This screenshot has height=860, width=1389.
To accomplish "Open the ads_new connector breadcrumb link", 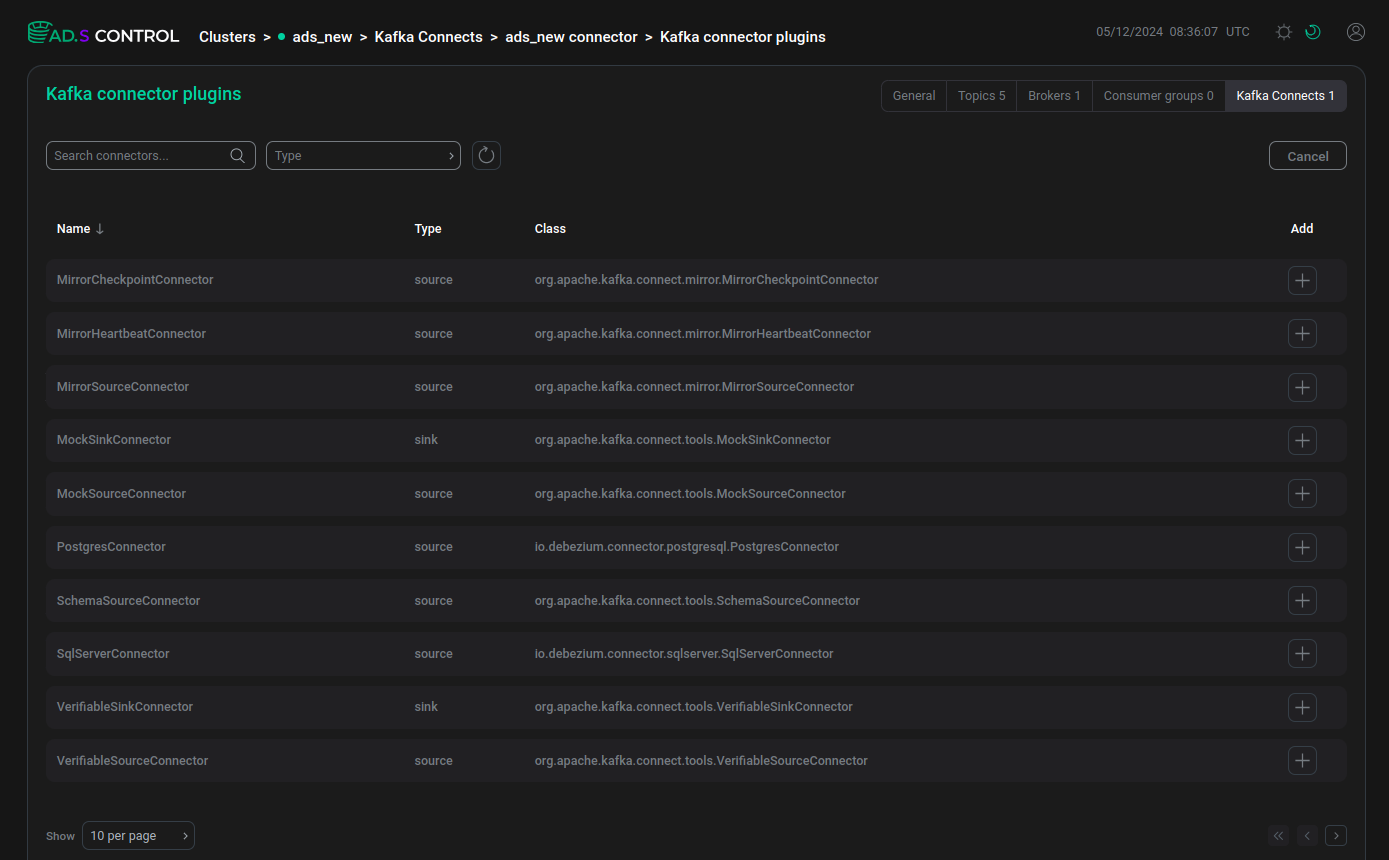I will pos(571,37).
